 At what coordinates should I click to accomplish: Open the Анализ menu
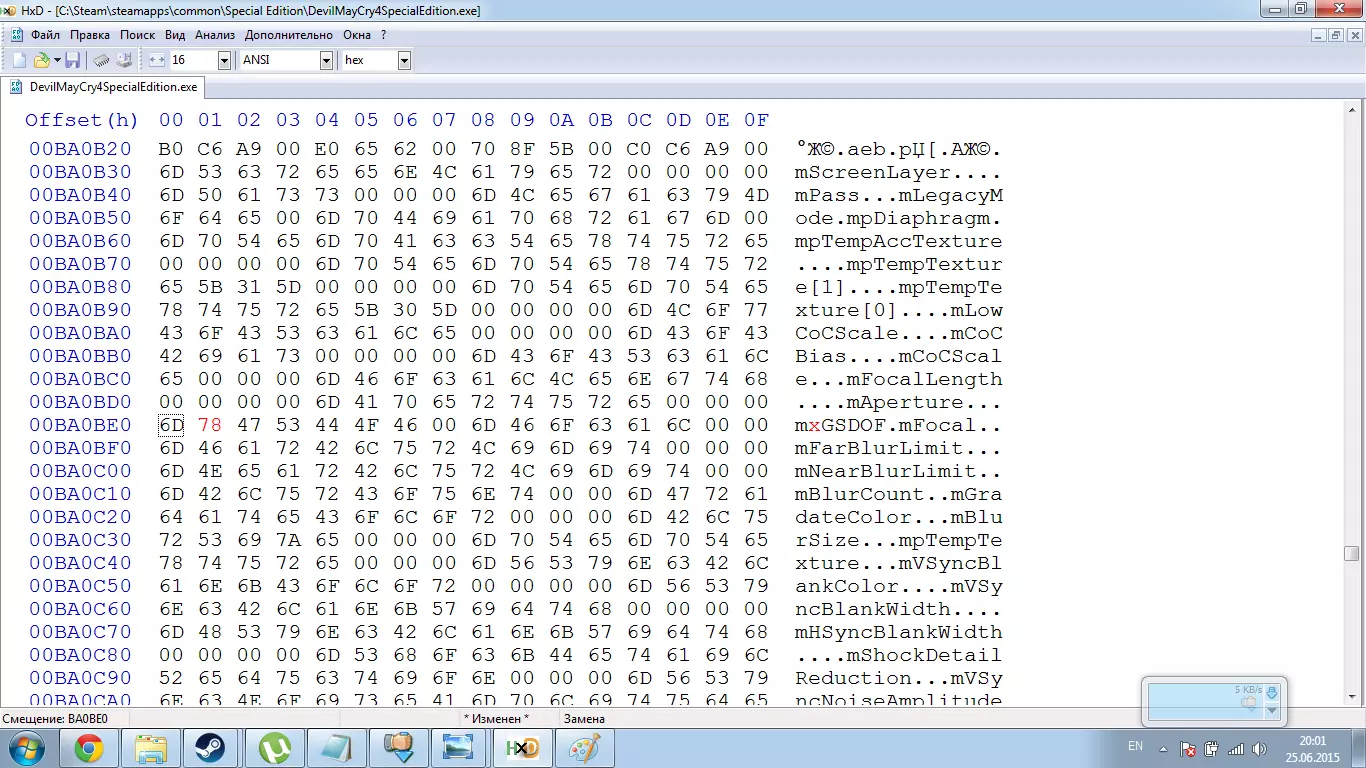(215, 35)
